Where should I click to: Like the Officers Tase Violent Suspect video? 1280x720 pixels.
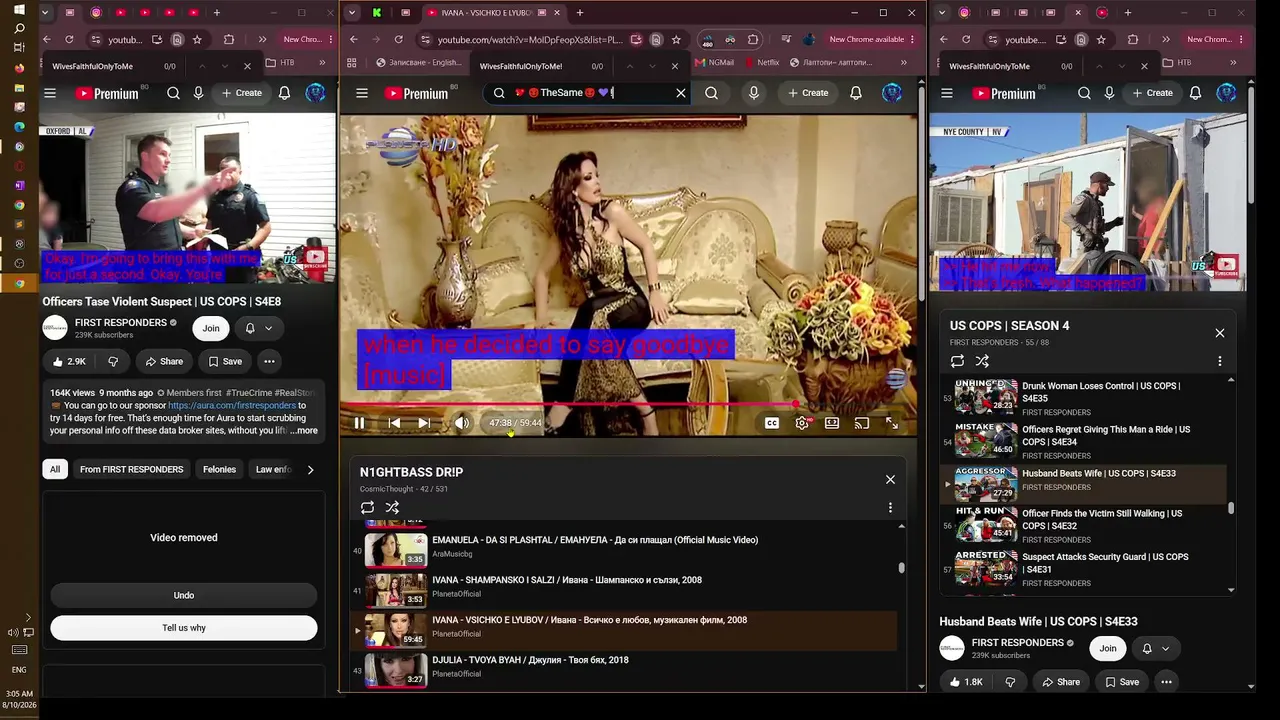click(69, 361)
